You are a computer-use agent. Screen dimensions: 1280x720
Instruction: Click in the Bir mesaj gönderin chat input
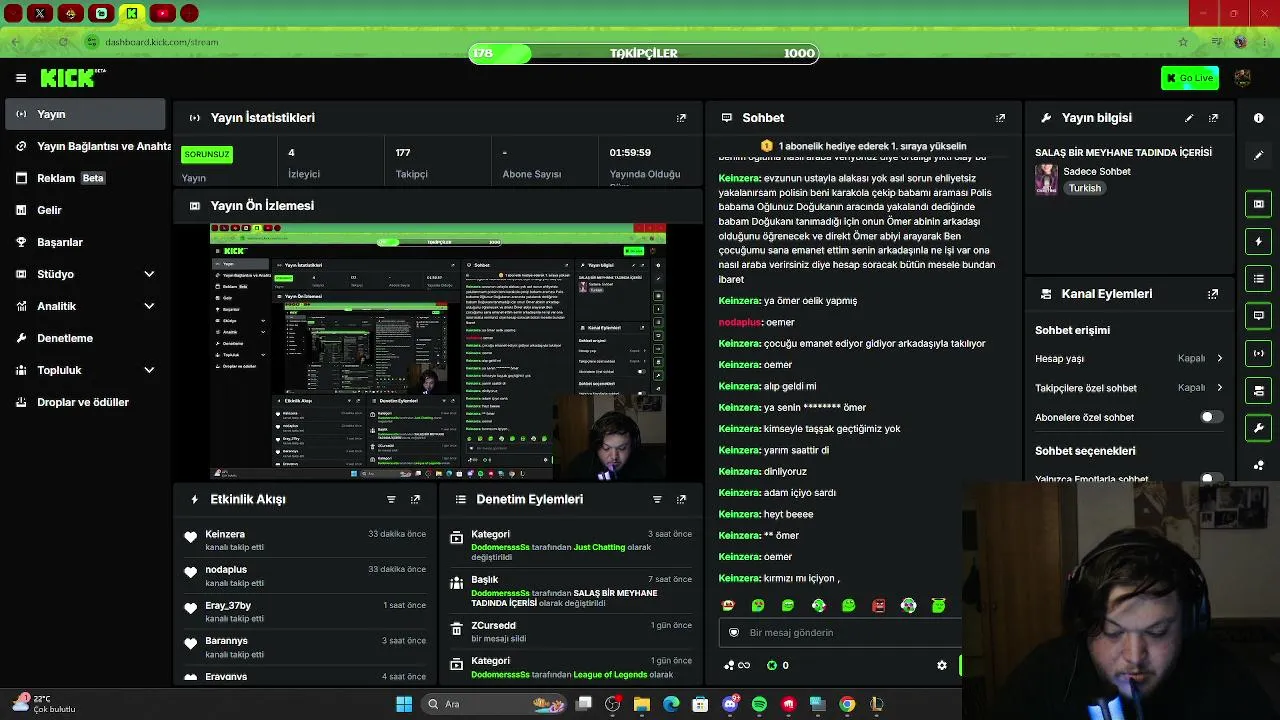[x=840, y=632]
